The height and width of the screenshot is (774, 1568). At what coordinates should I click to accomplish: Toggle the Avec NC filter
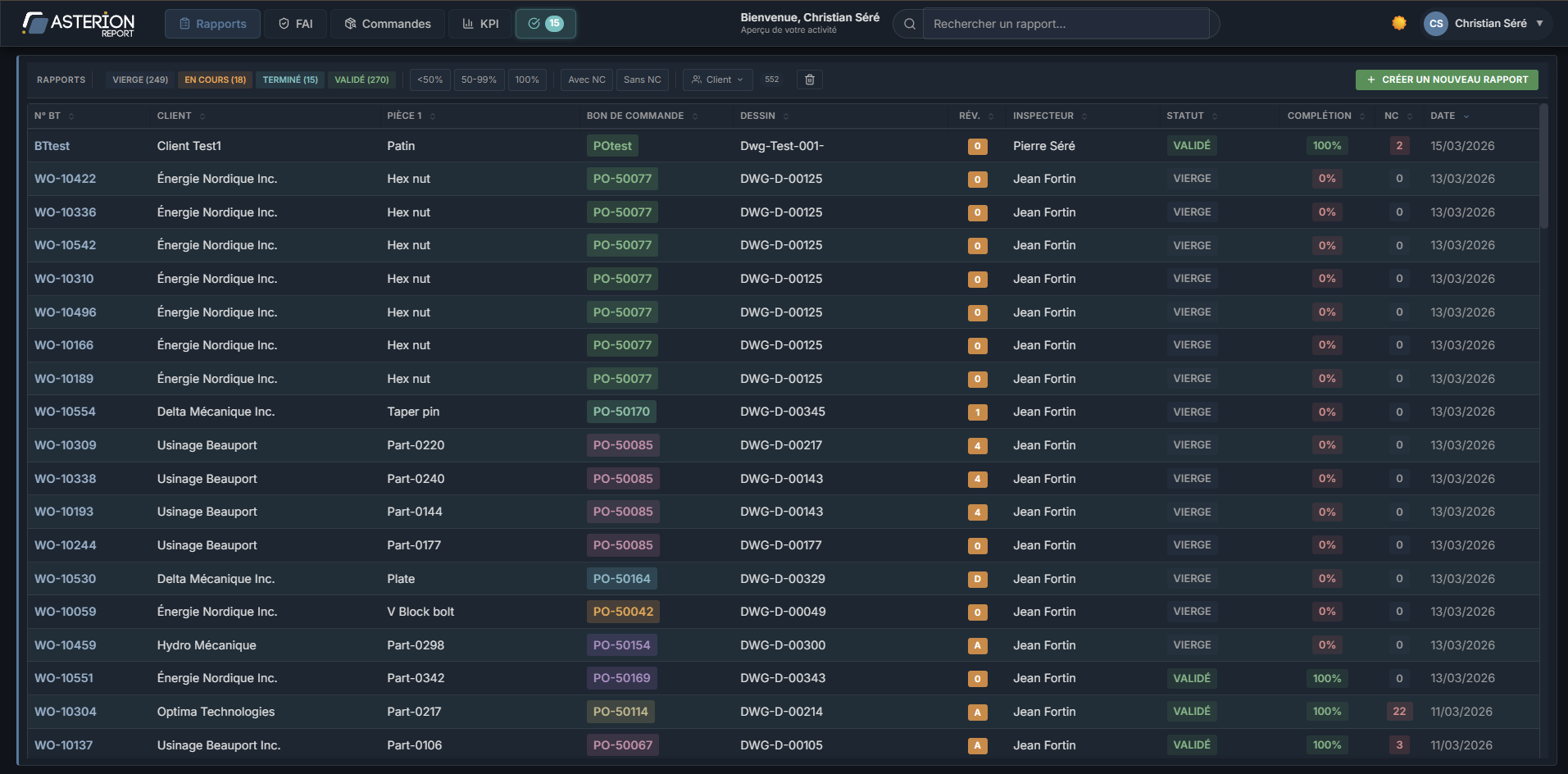pyautogui.click(x=586, y=80)
